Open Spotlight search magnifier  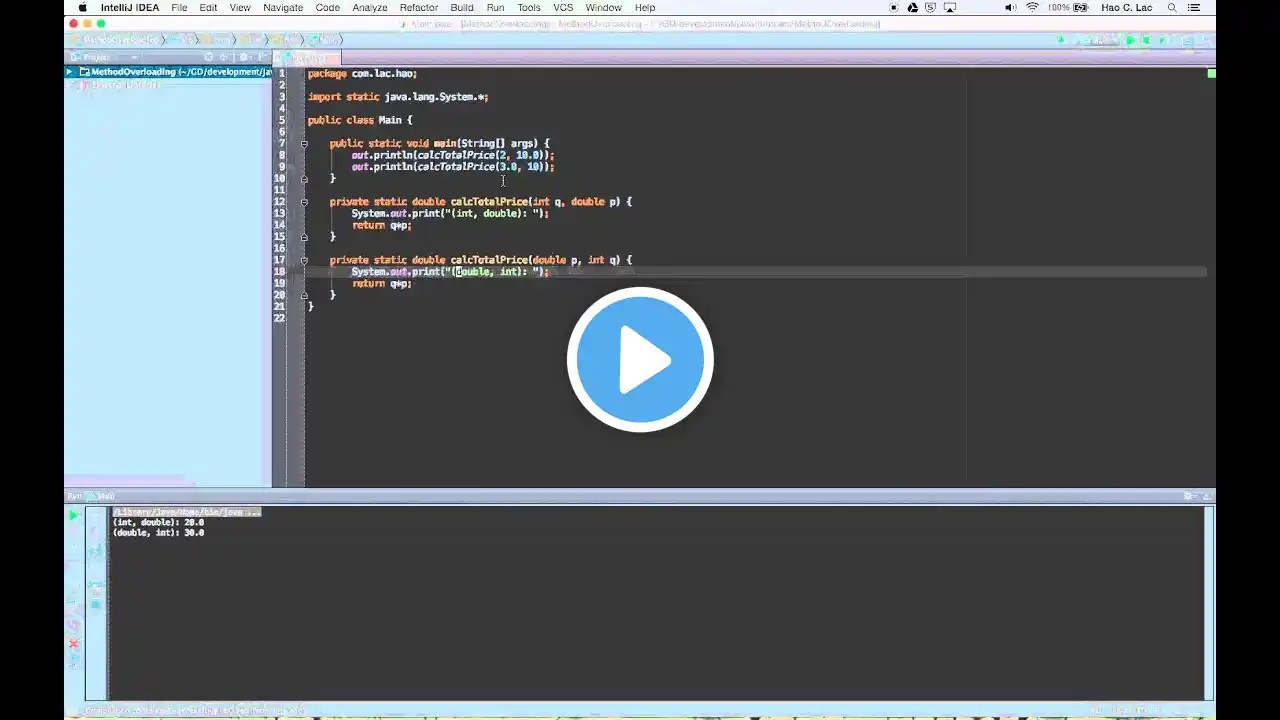pos(1172,8)
